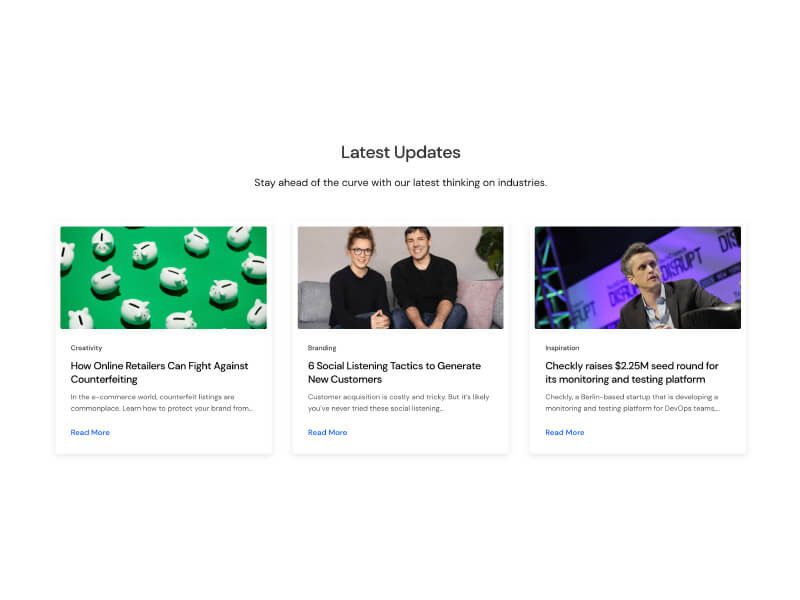This screenshot has width=800, height=600.
Task: Open the two people on couch image
Action: click(x=401, y=278)
